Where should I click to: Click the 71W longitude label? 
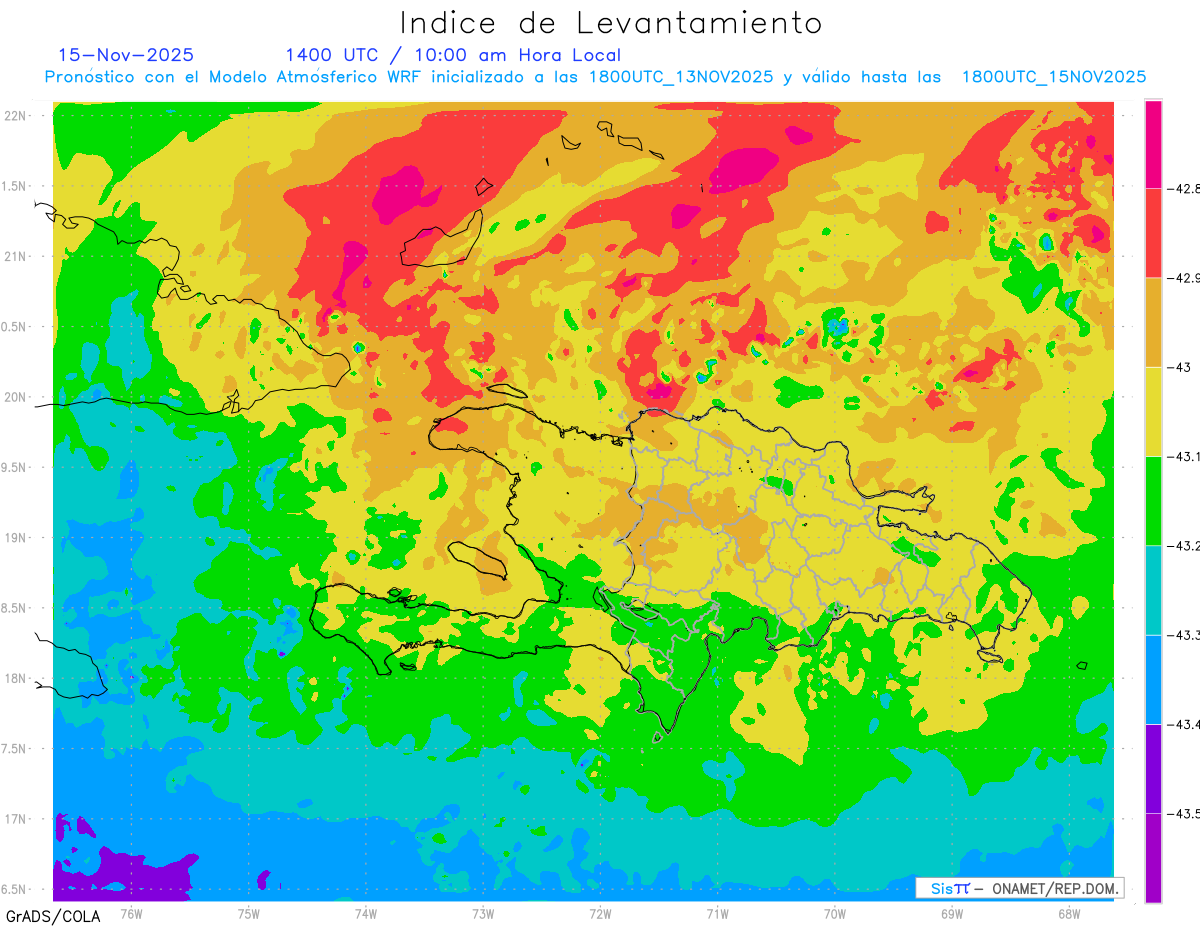[717, 913]
